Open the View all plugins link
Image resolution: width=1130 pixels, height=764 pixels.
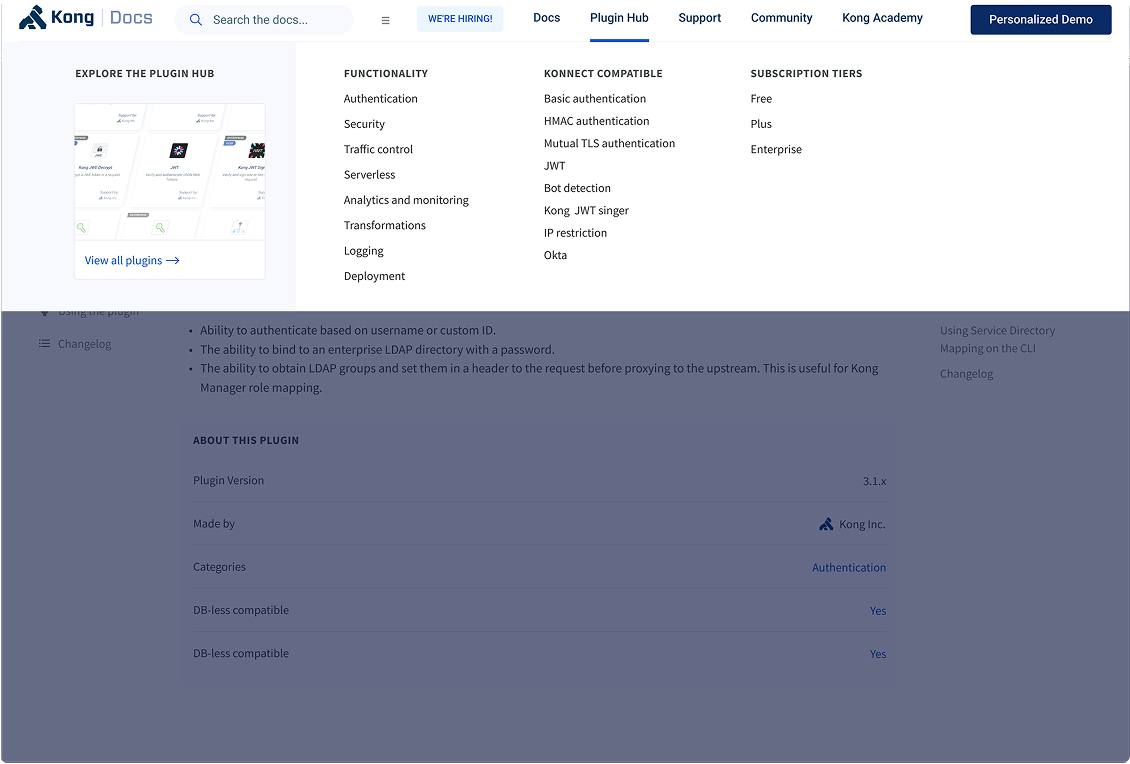(x=131, y=260)
